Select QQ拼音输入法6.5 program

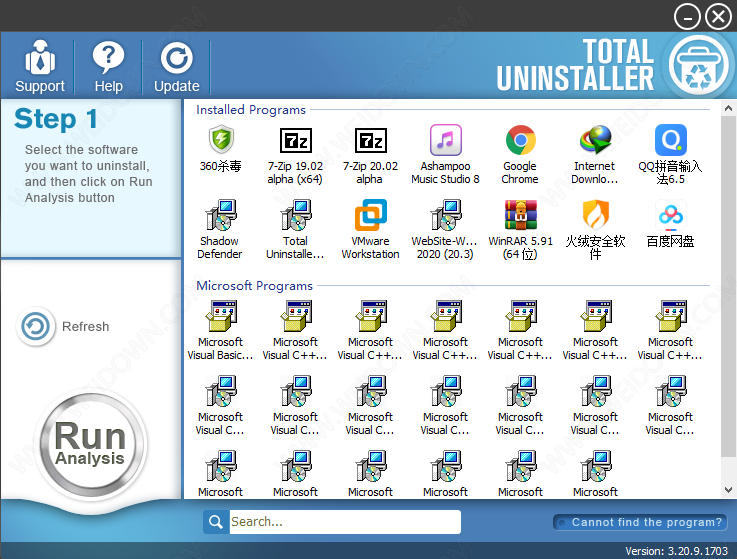coord(670,155)
